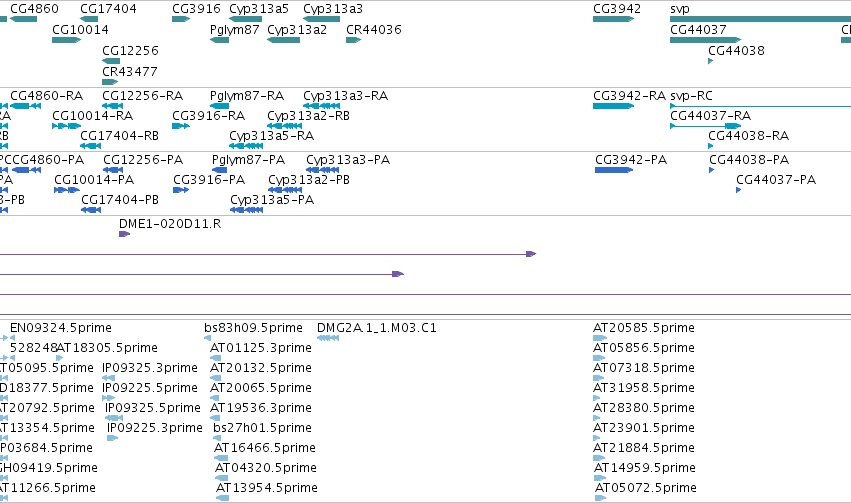Select the AT07318.5prime EST label
851x503 pixels.
[644, 368]
